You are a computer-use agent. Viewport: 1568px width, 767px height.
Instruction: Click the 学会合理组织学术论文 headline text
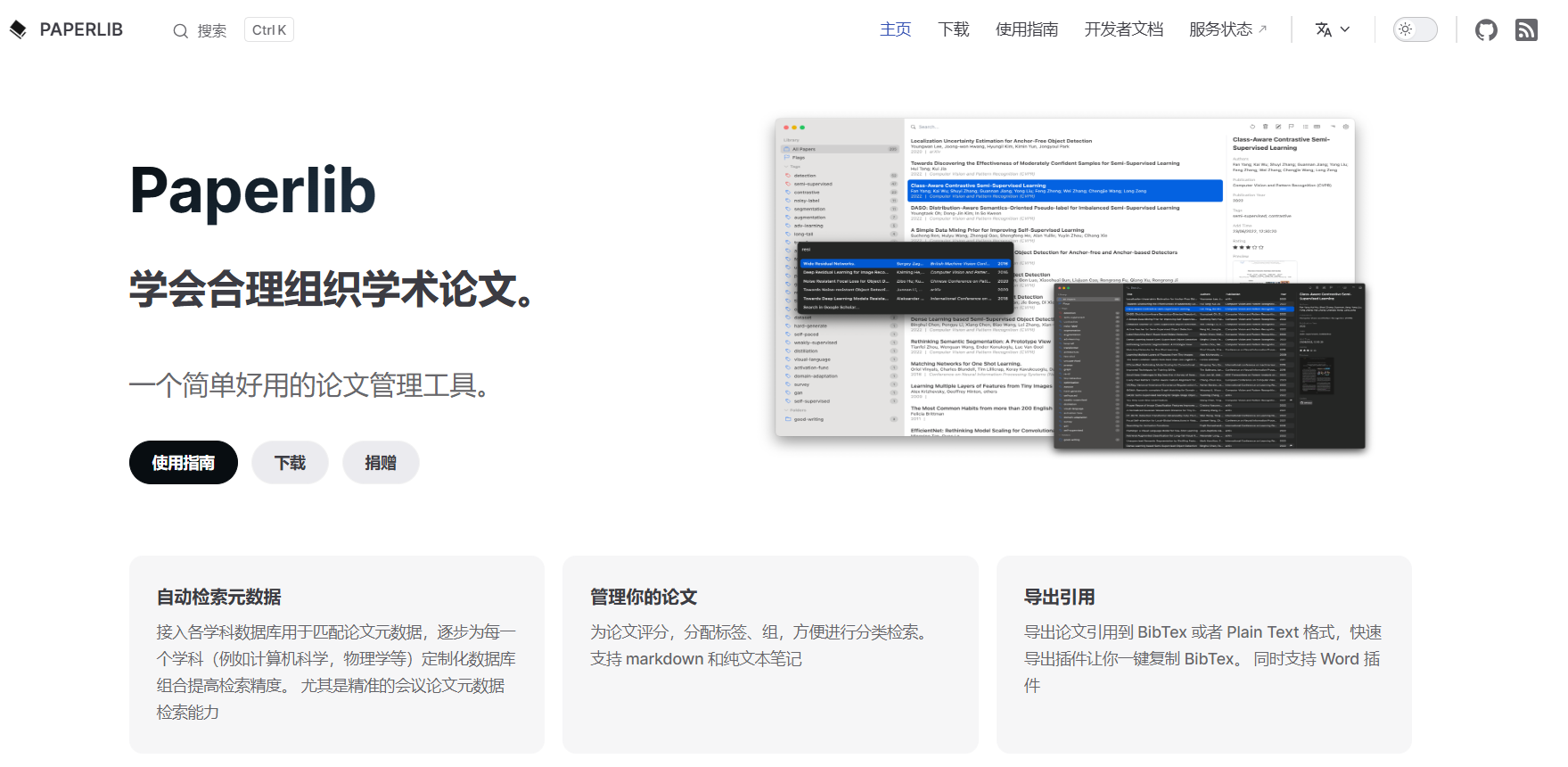(x=332, y=289)
